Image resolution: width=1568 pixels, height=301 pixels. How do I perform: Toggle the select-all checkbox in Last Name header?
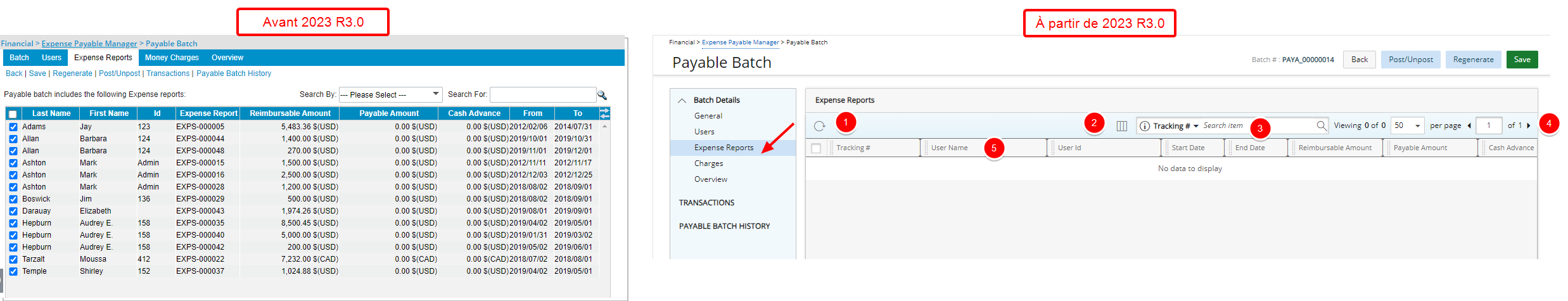13,114
